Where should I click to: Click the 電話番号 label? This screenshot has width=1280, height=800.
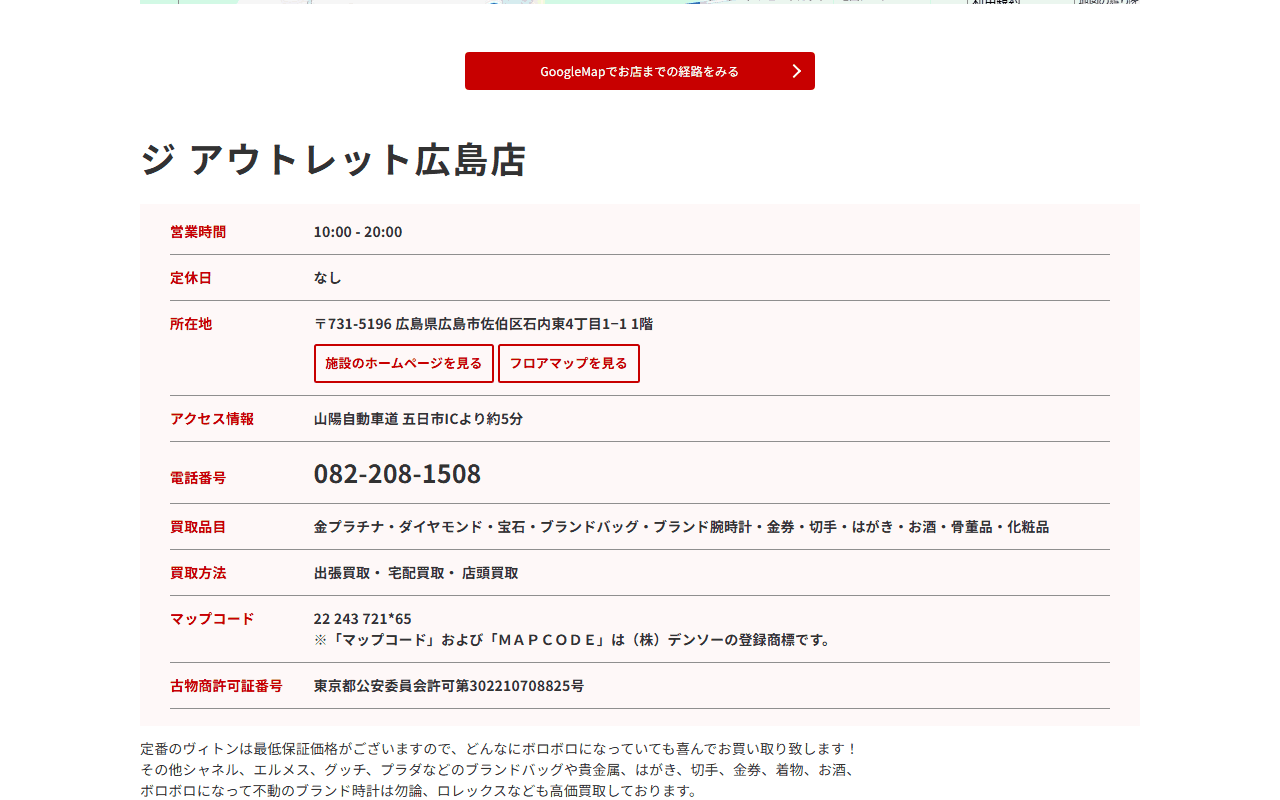[198, 478]
